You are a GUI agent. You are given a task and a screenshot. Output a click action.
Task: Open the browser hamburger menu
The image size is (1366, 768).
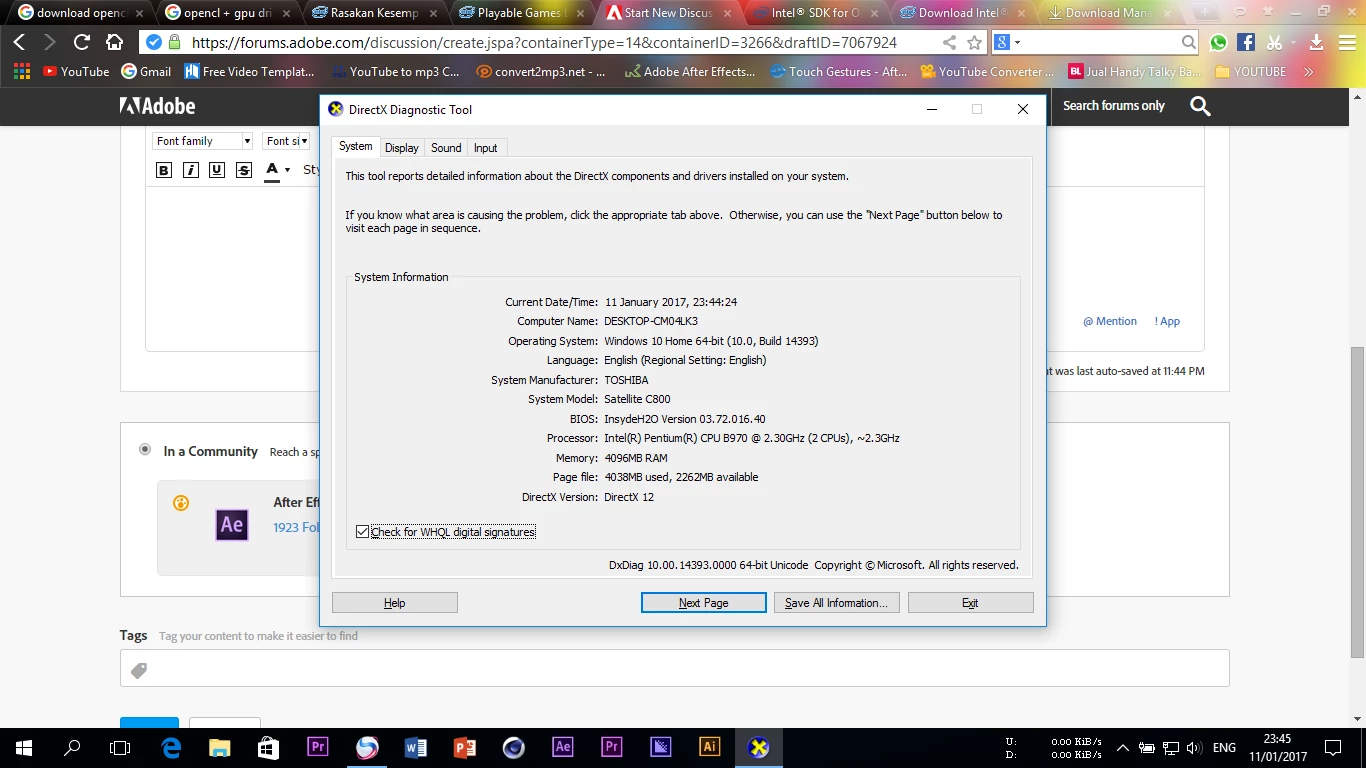pyautogui.click(x=1346, y=42)
